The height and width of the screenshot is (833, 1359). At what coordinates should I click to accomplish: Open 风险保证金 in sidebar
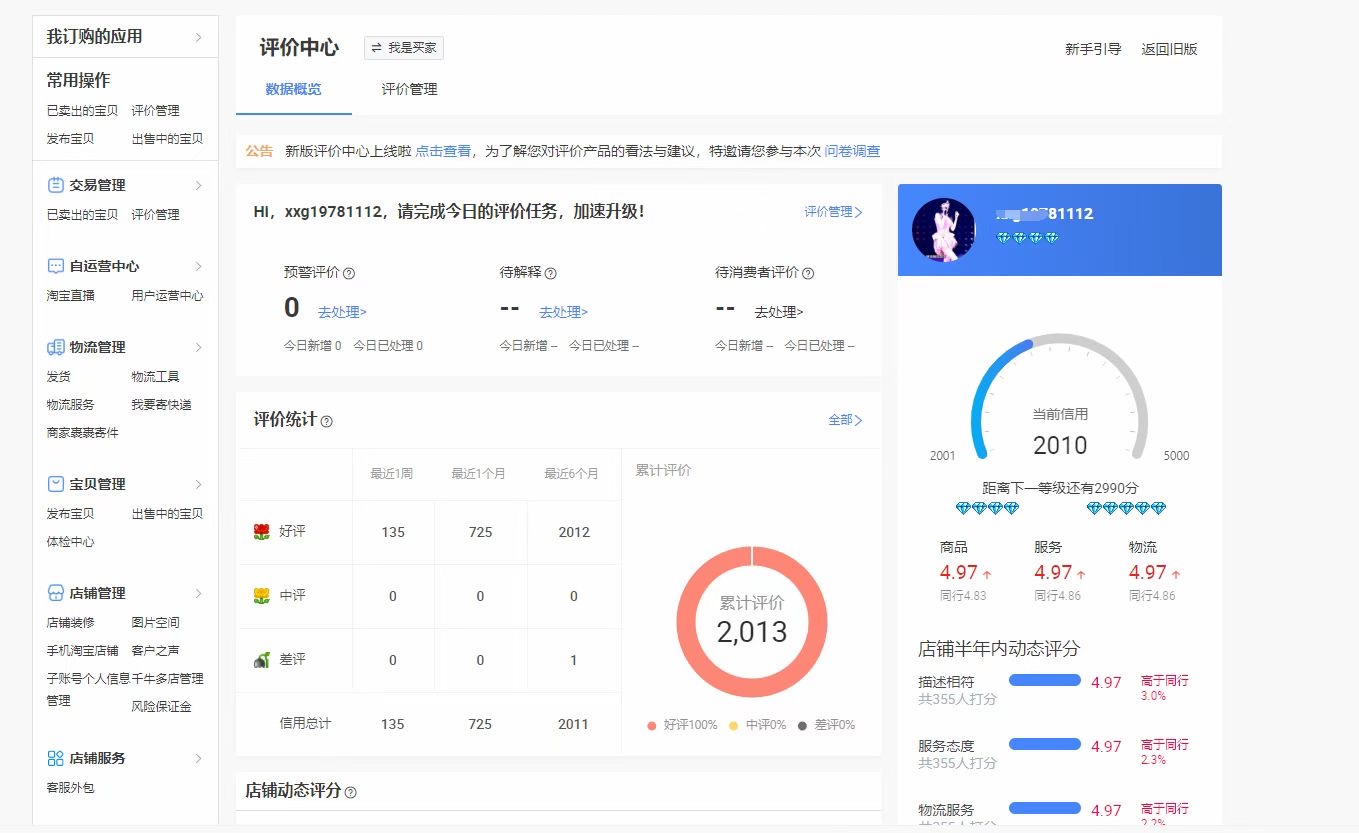161,707
